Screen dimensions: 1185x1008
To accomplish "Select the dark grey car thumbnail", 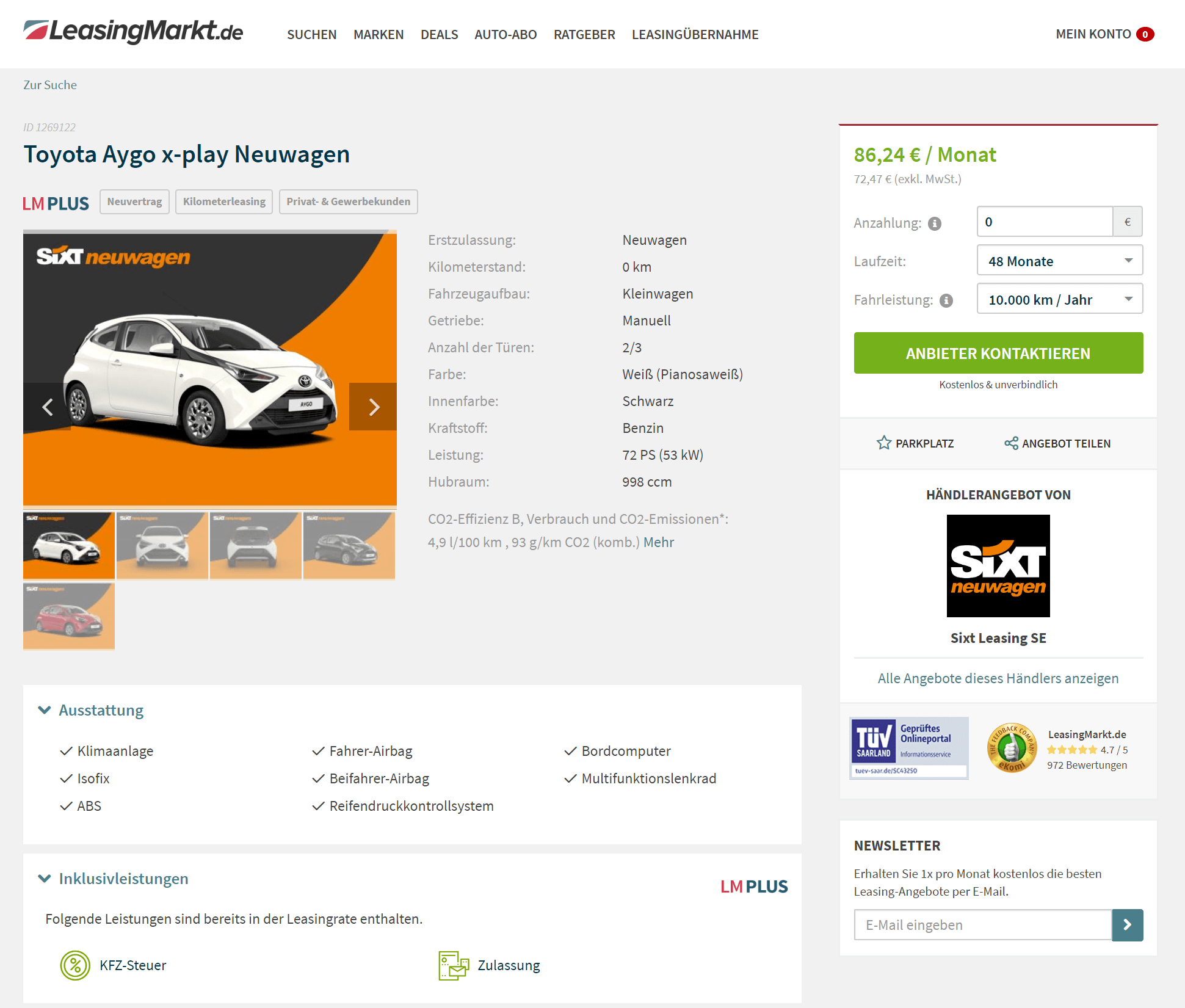I will click(349, 545).
